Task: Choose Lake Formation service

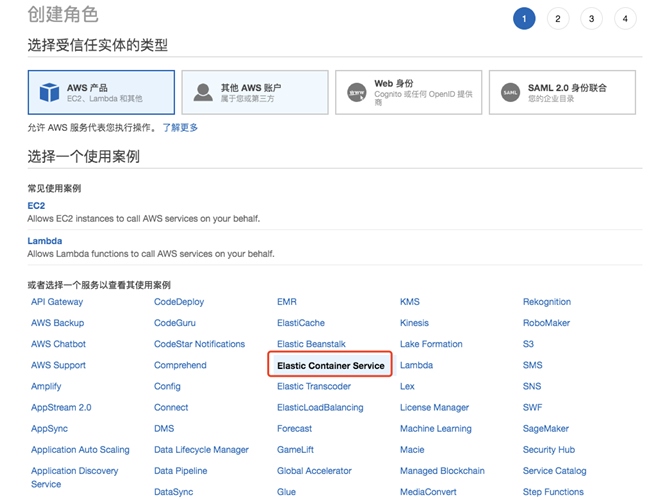Action: pyautogui.click(x=431, y=344)
